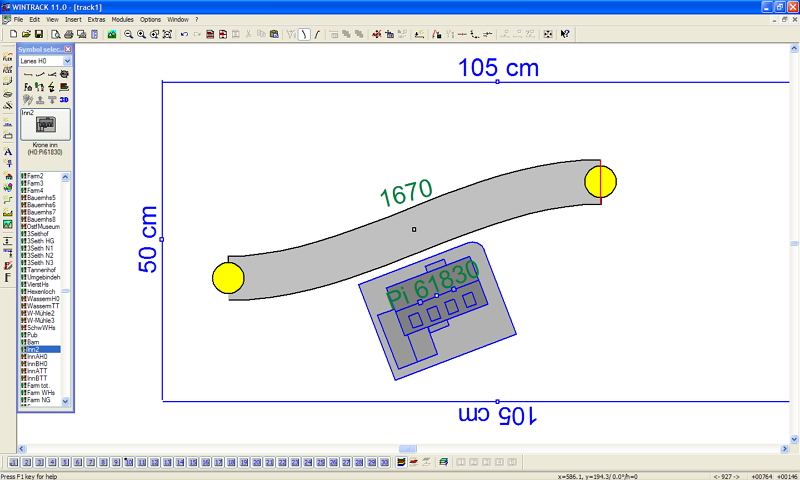
Task: Click the red layer icon in the bottom toolbar
Action: [414, 462]
